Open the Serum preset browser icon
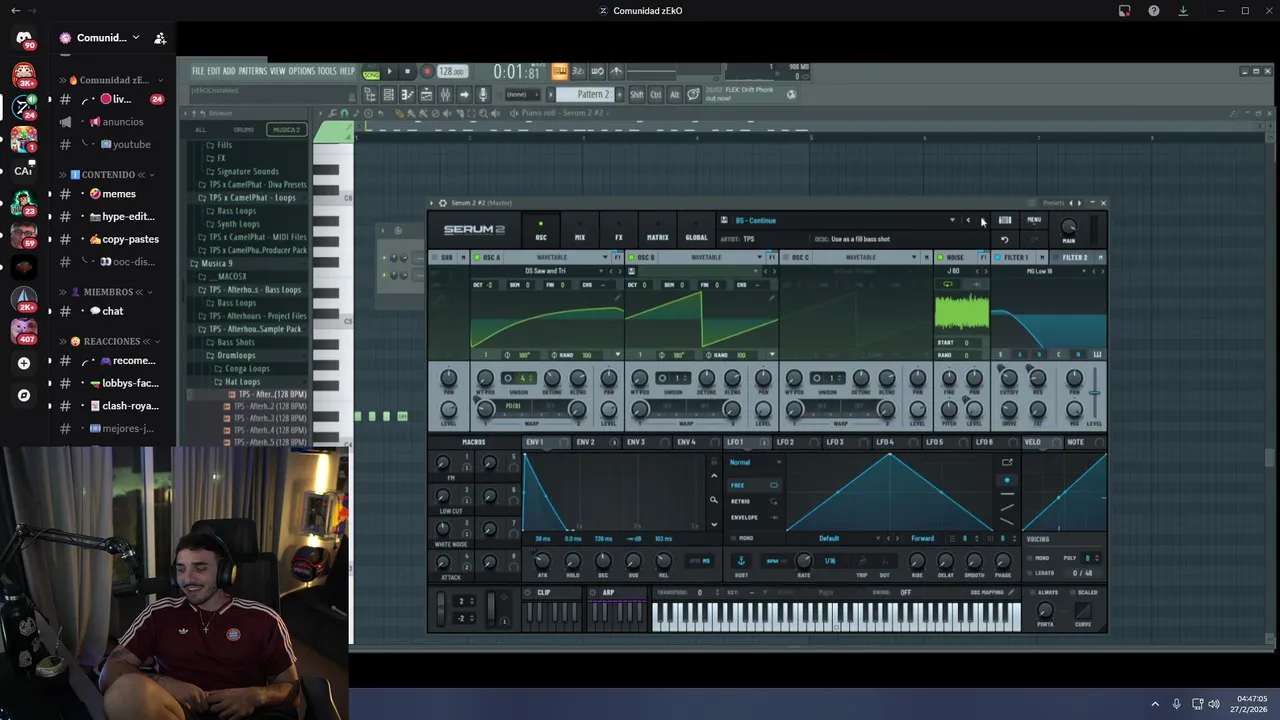 coord(1005,221)
